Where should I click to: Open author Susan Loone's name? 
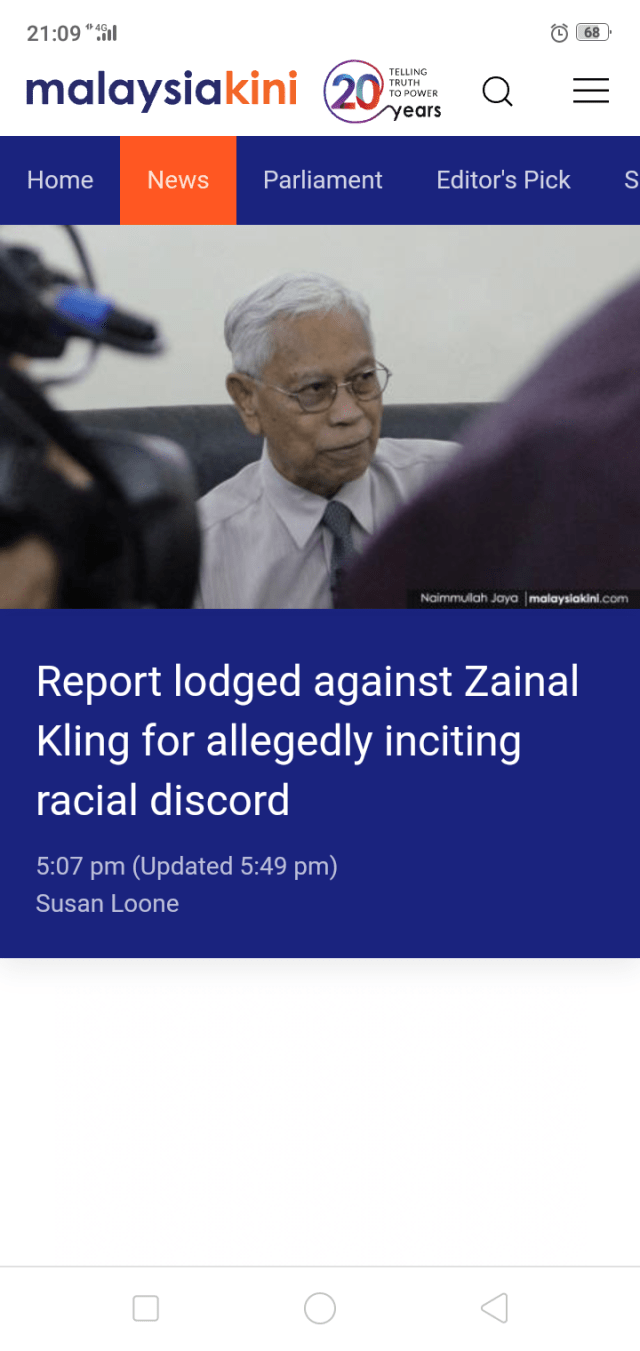click(x=107, y=903)
